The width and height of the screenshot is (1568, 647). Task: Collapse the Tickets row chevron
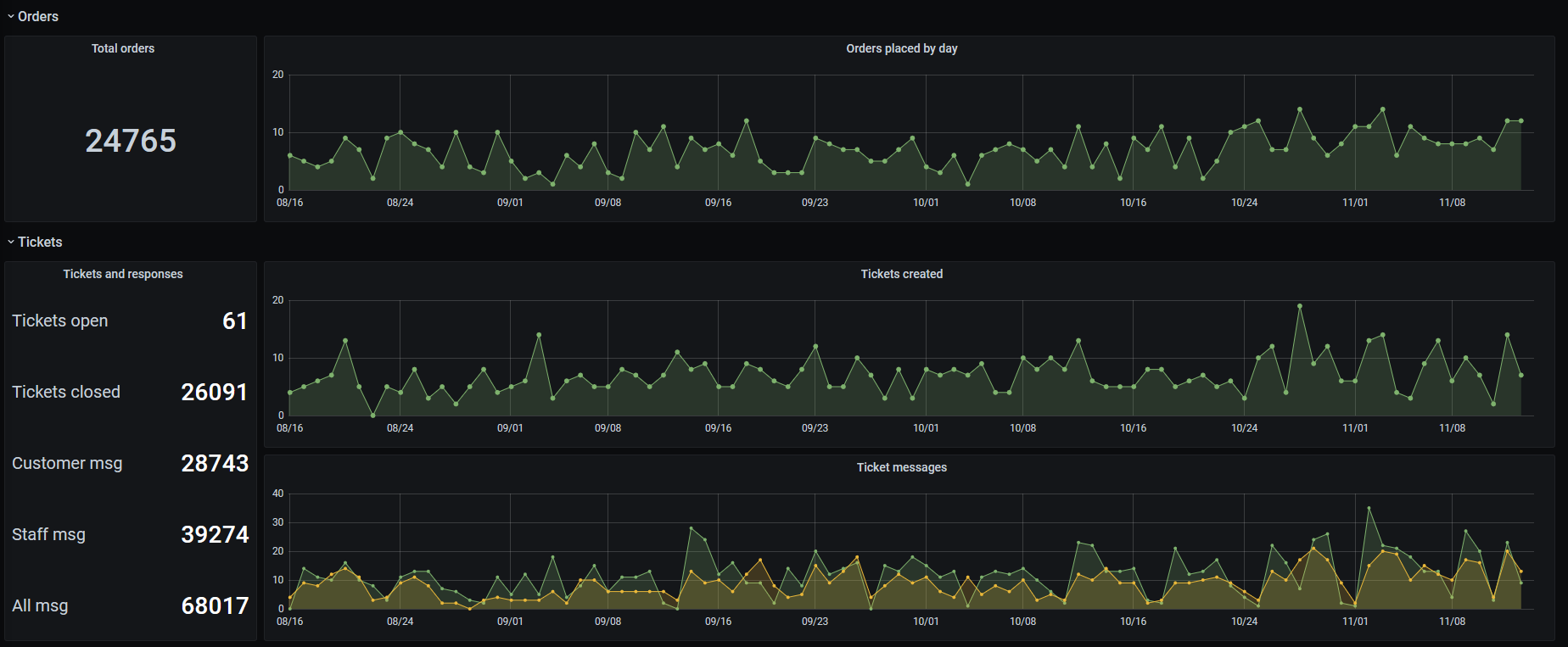pos(11,243)
